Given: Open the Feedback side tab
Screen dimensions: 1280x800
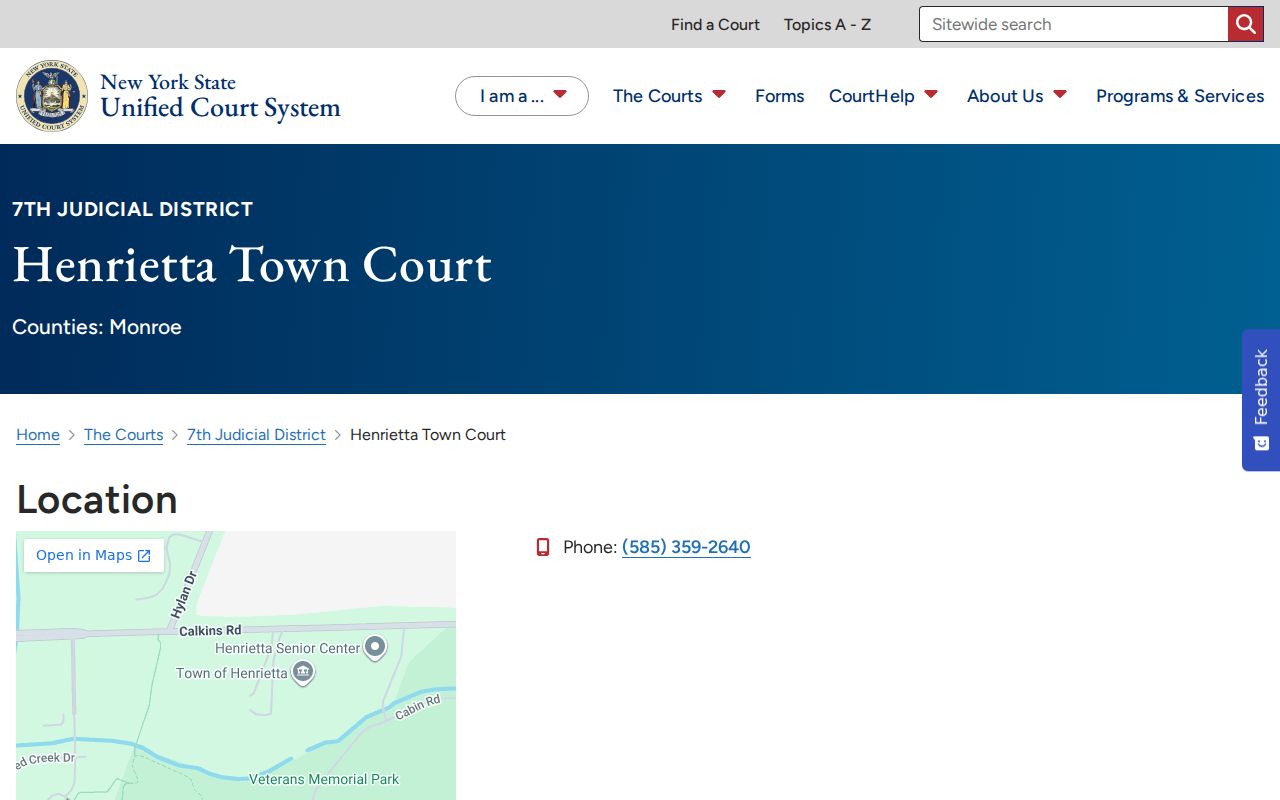Looking at the screenshot, I should (1261, 400).
